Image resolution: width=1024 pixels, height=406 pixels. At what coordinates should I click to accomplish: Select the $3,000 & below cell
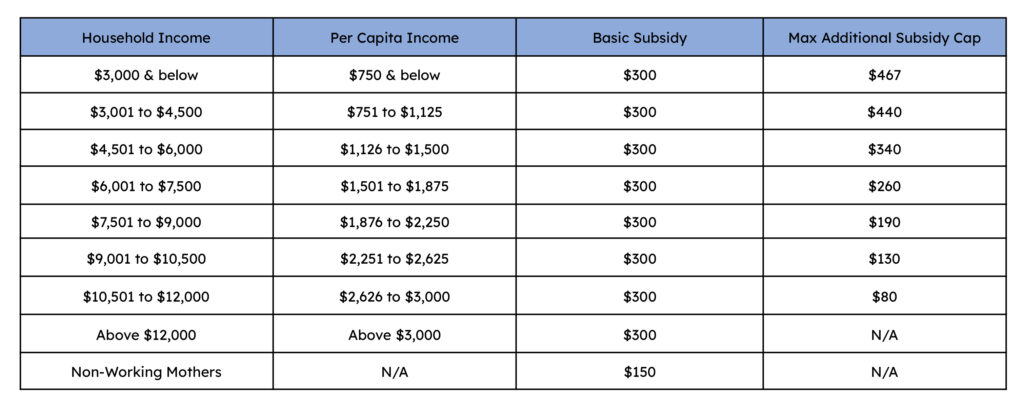click(x=146, y=75)
